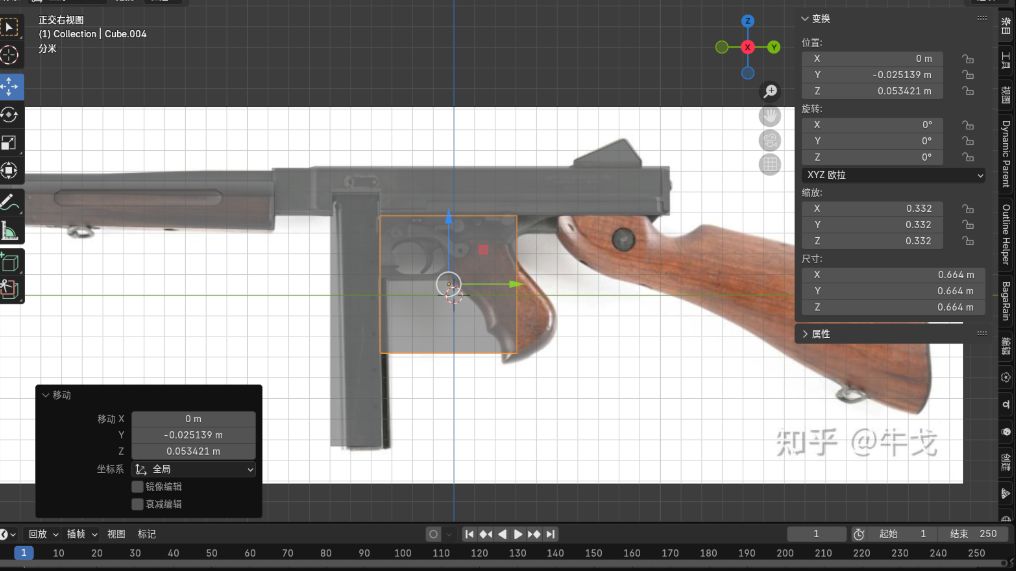Select the Rotate tool
Image resolution: width=1016 pixels, height=571 pixels.
[10, 115]
